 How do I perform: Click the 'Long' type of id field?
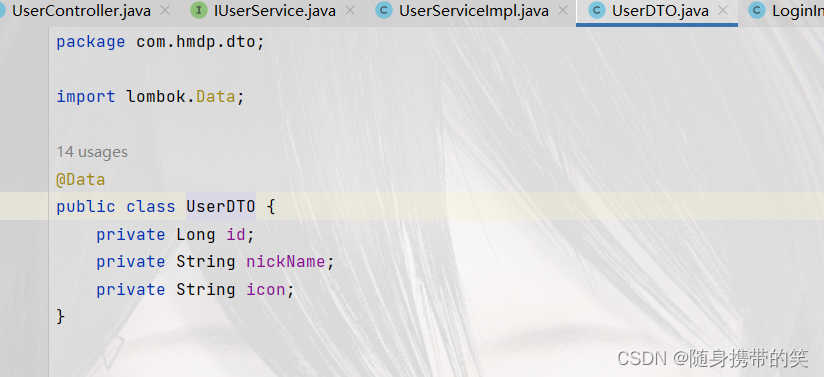point(195,235)
